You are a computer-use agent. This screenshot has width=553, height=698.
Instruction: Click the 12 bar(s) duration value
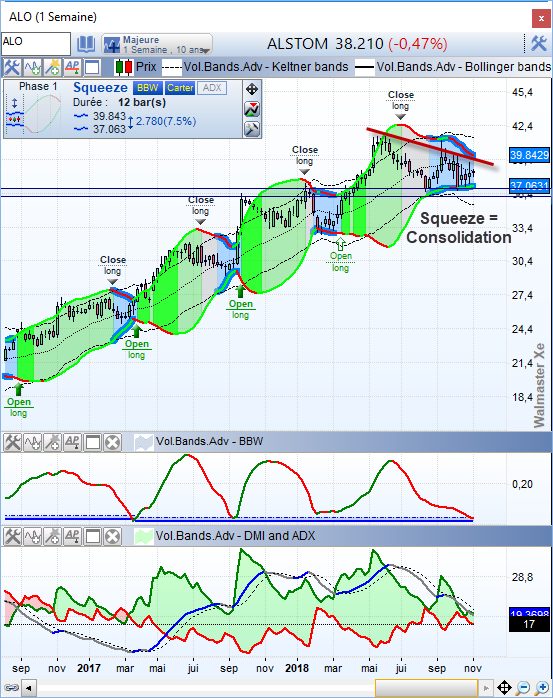142,102
